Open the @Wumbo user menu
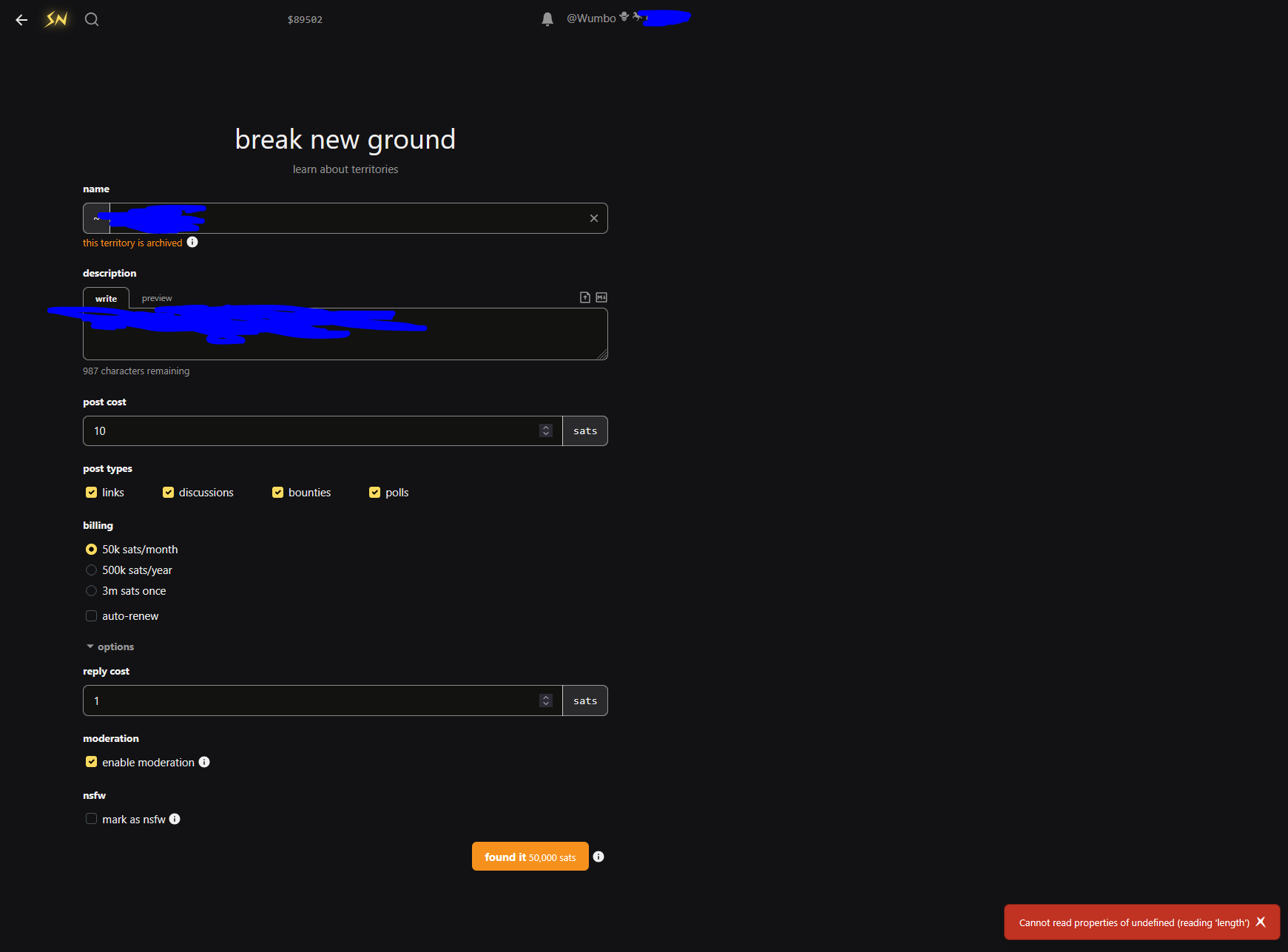 point(591,18)
